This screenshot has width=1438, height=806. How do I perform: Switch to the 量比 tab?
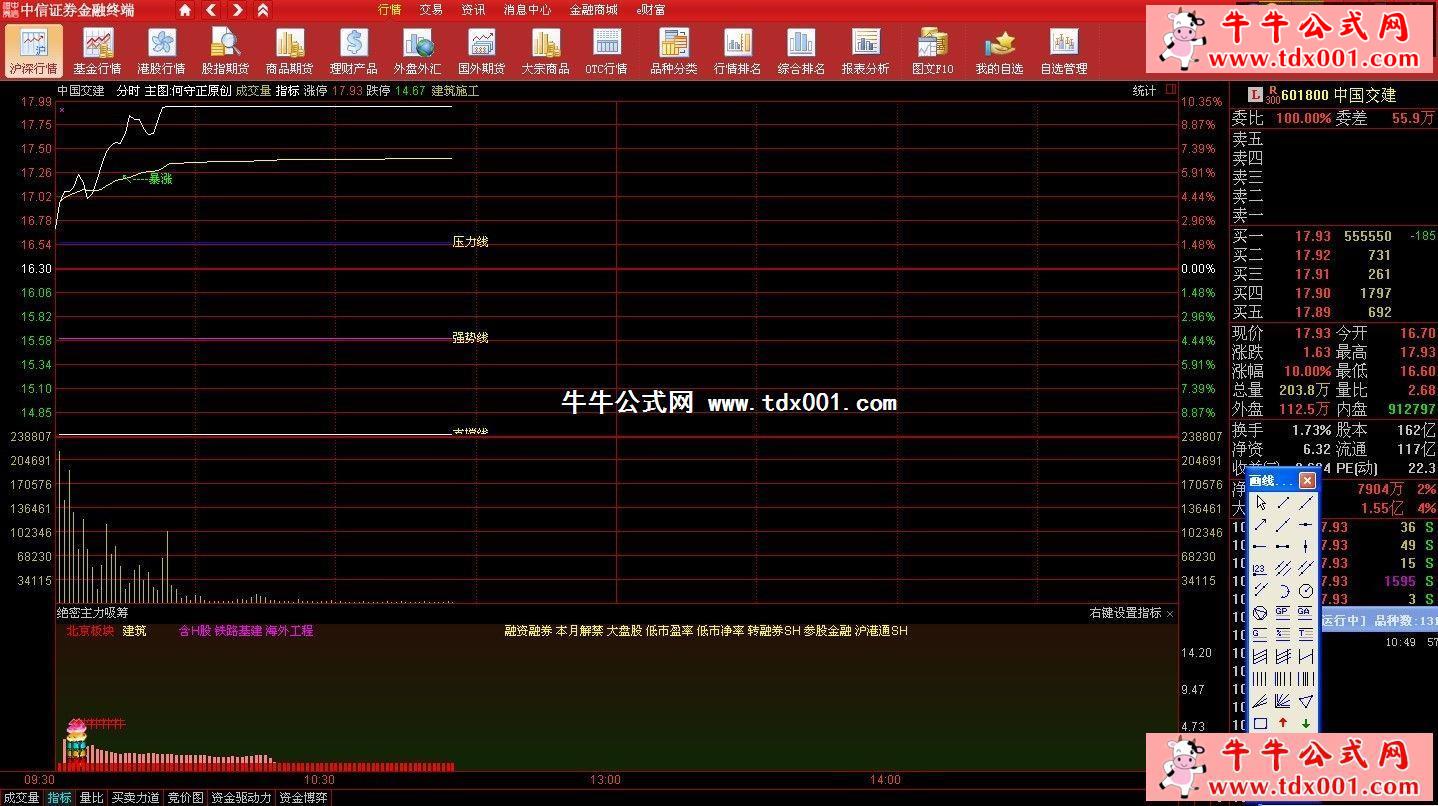pyautogui.click(x=91, y=798)
